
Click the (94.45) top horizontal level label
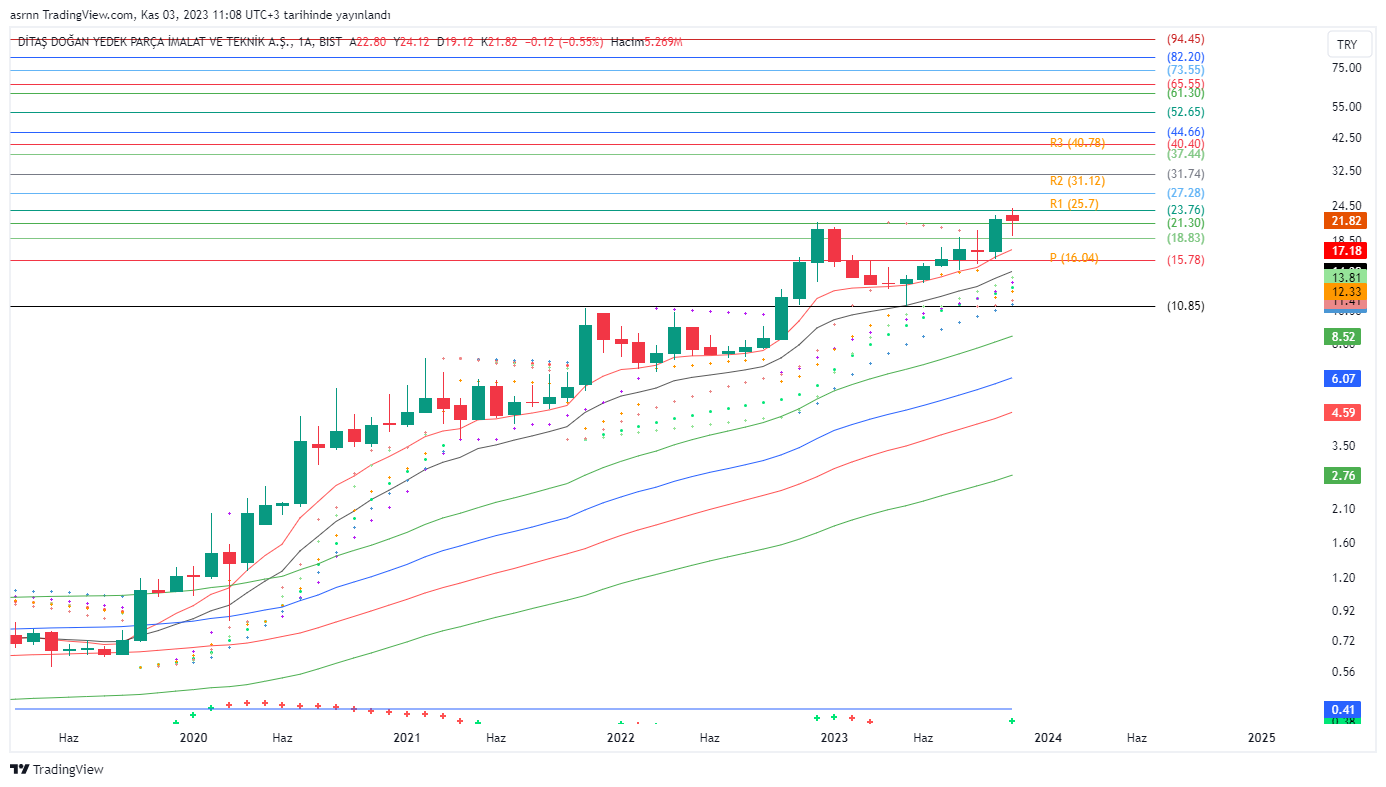pyautogui.click(x=1185, y=39)
